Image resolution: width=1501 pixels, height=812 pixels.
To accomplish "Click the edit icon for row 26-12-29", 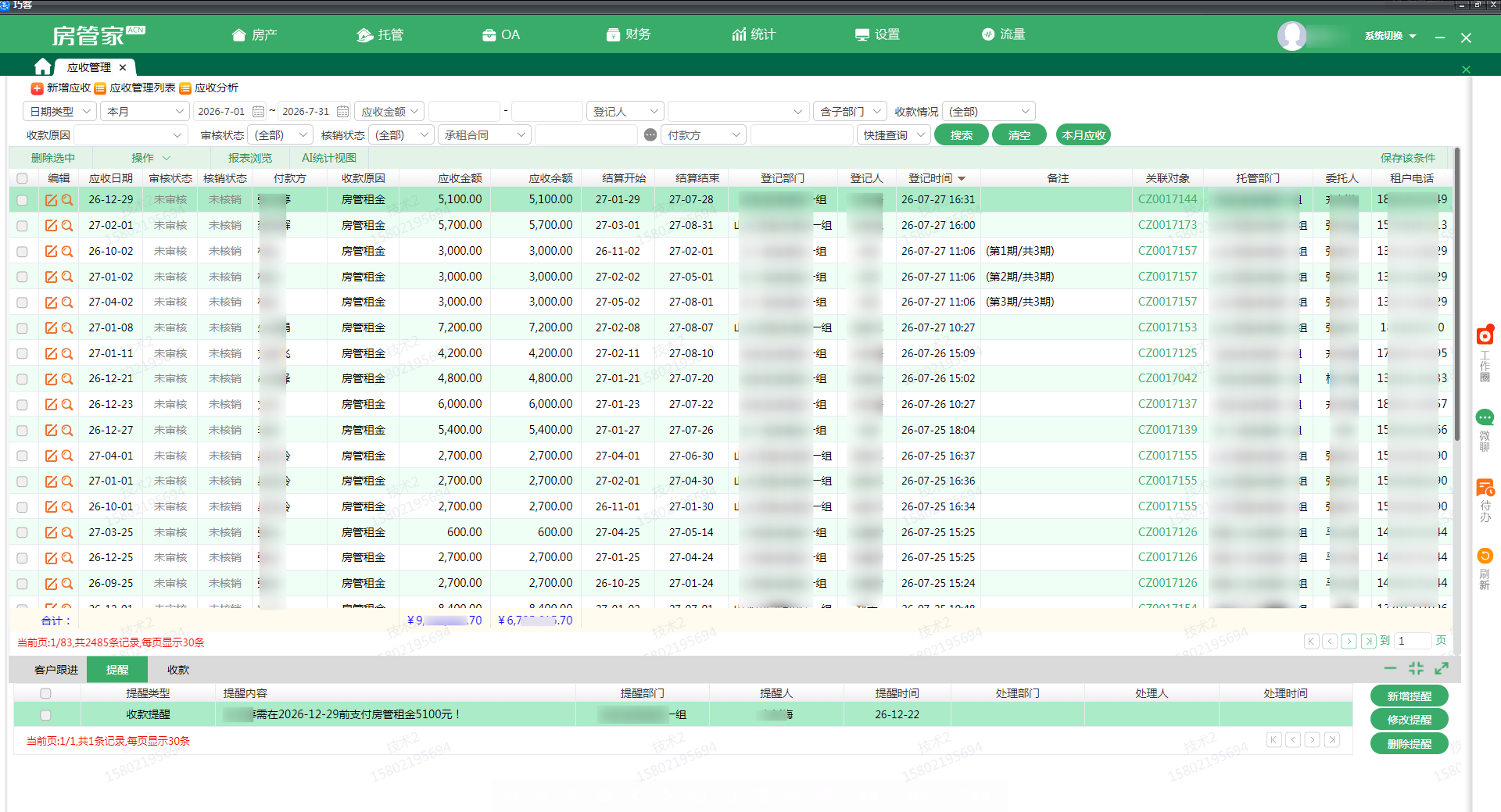I will (51, 200).
